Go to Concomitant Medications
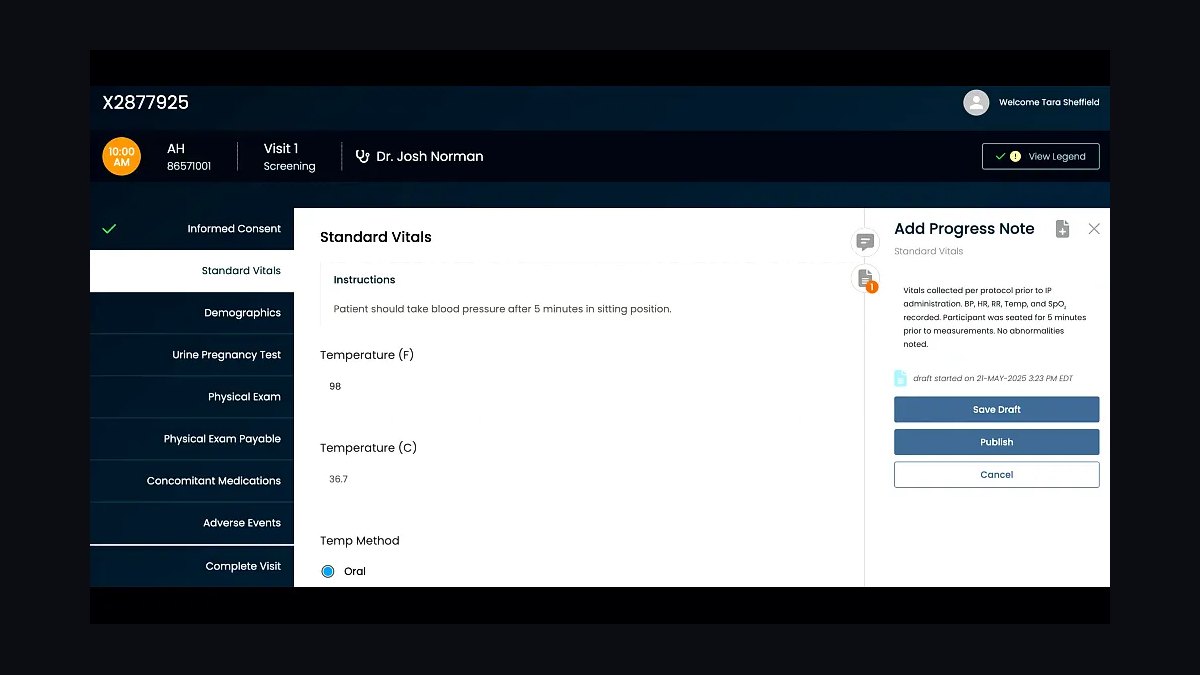The image size is (1200, 675). 192,481
